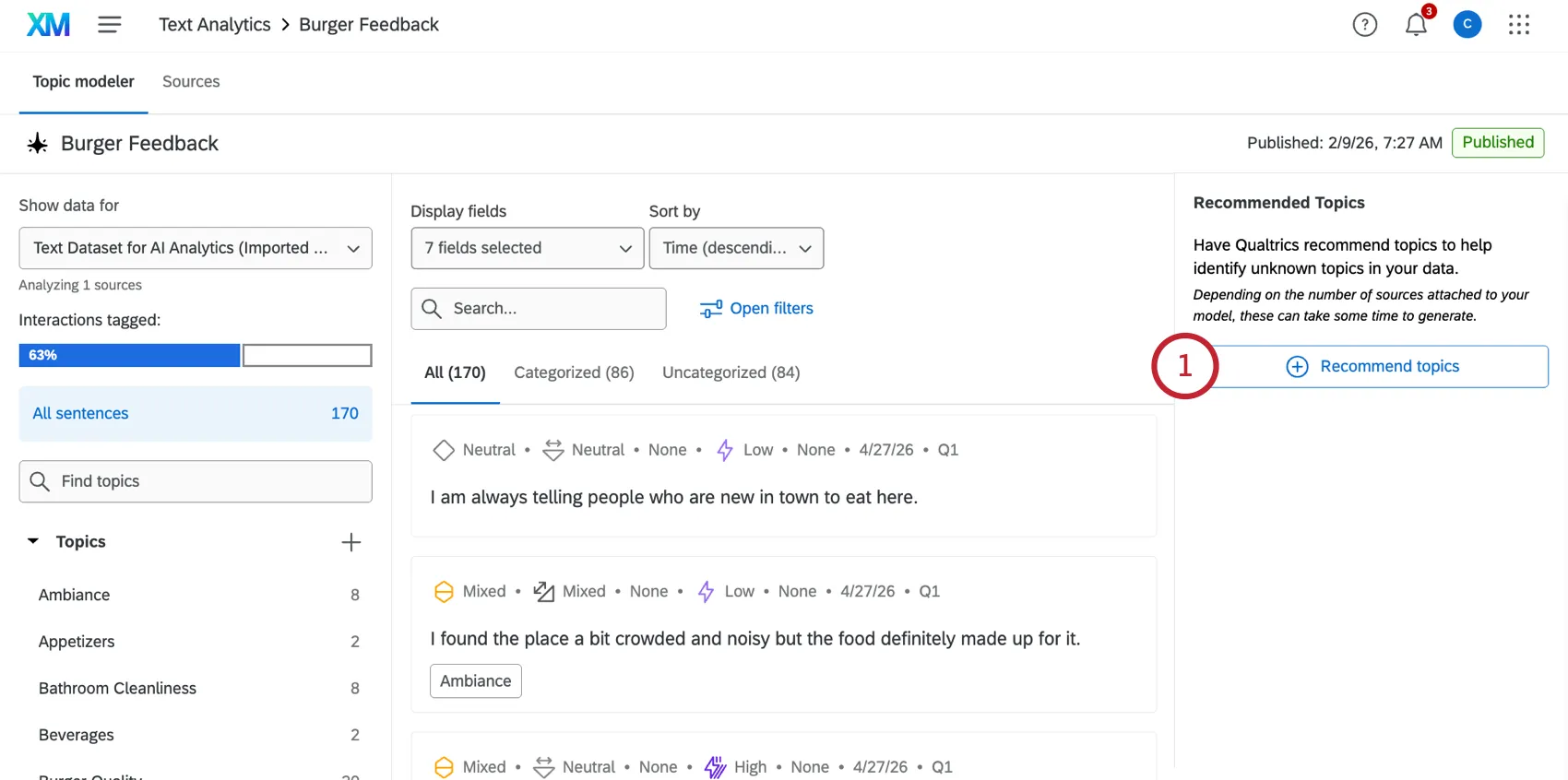Click the Q1 label on the first comment
1568x780 pixels.
tap(948, 450)
